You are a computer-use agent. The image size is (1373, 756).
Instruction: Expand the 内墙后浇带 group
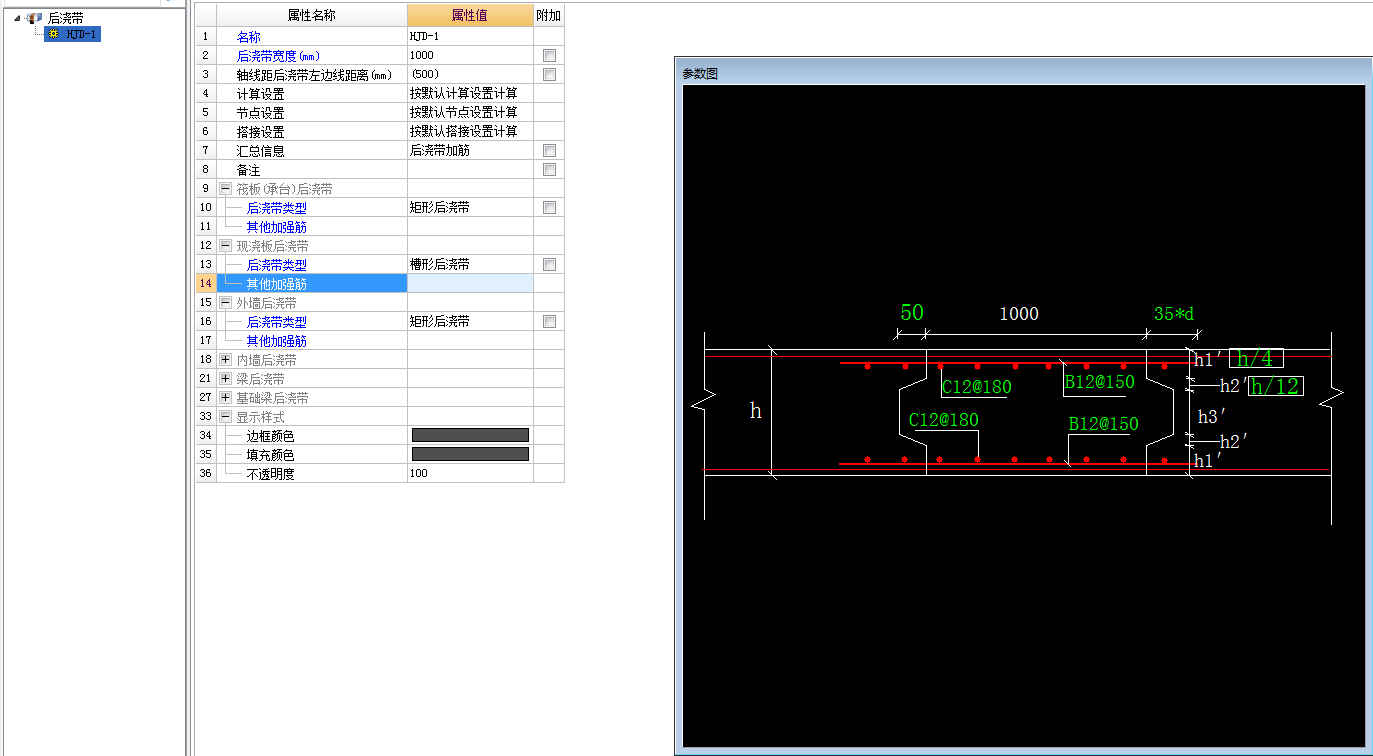tap(225, 359)
